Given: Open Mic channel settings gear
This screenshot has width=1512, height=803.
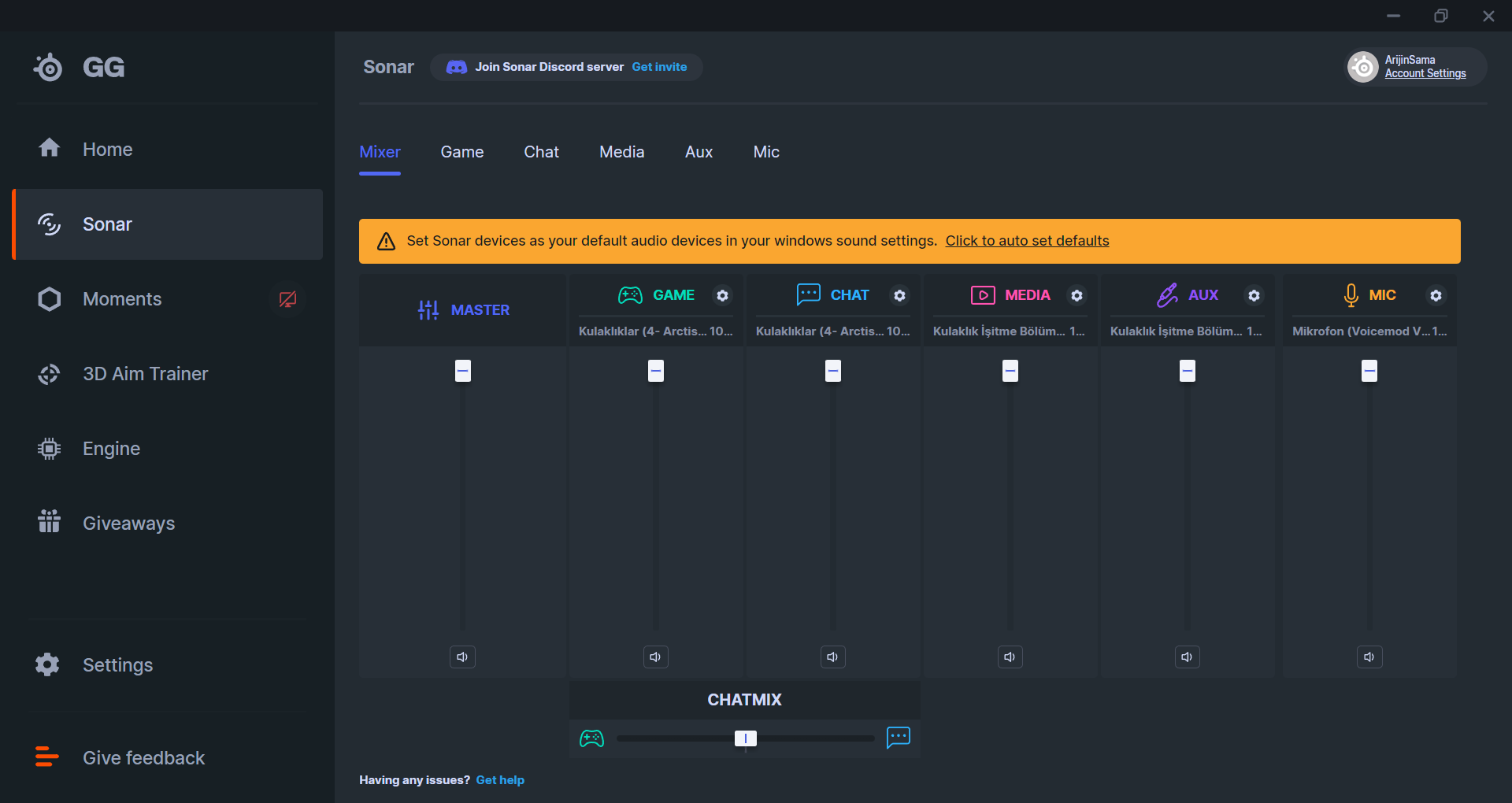Looking at the screenshot, I should click(1436, 295).
